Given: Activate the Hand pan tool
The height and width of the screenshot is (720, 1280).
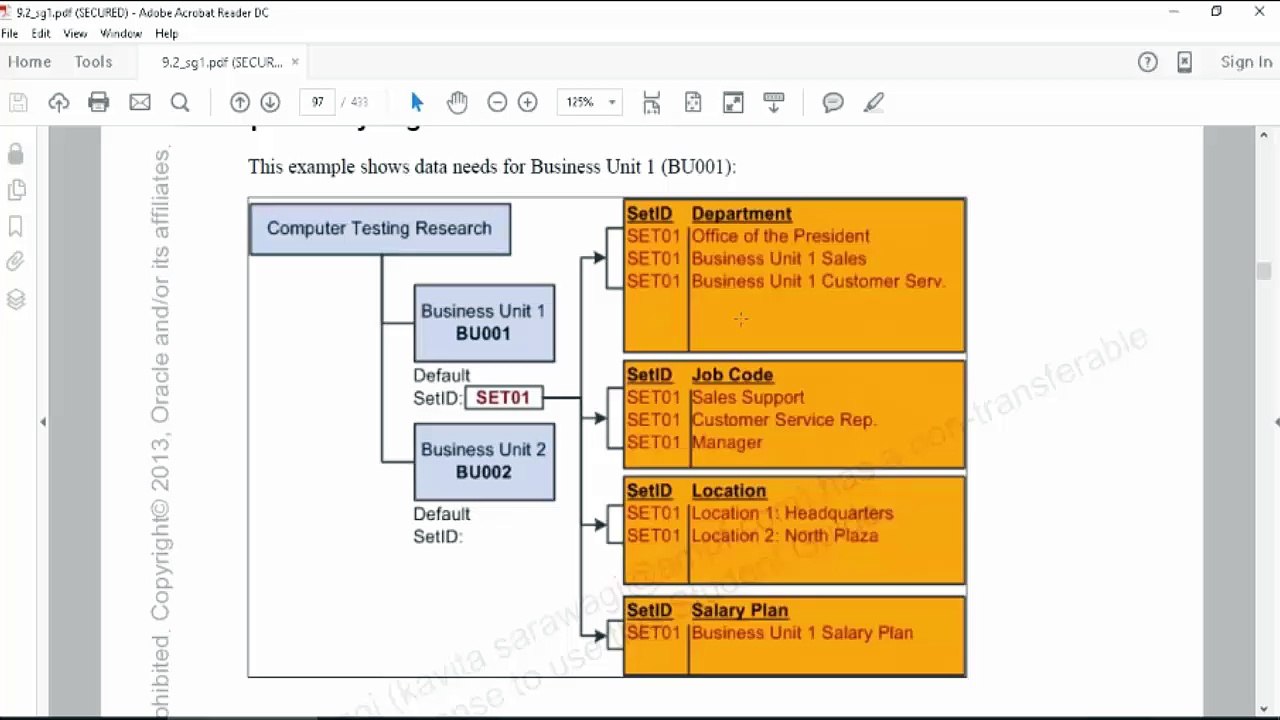Looking at the screenshot, I should pyautogui.click(x=457, y=102).
